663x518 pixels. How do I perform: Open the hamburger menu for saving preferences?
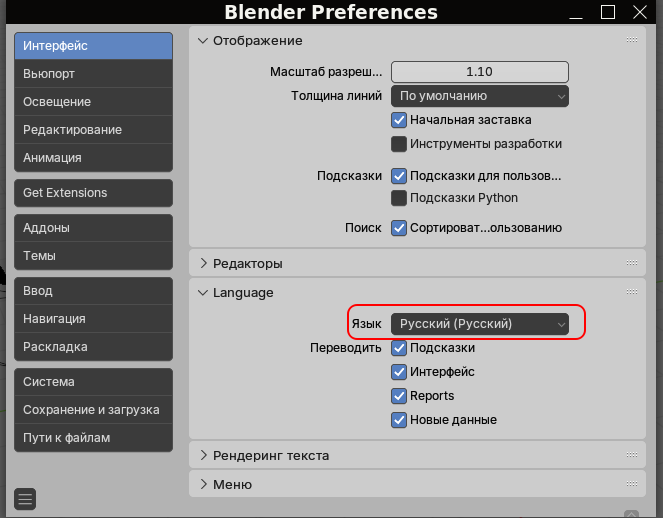25,498
